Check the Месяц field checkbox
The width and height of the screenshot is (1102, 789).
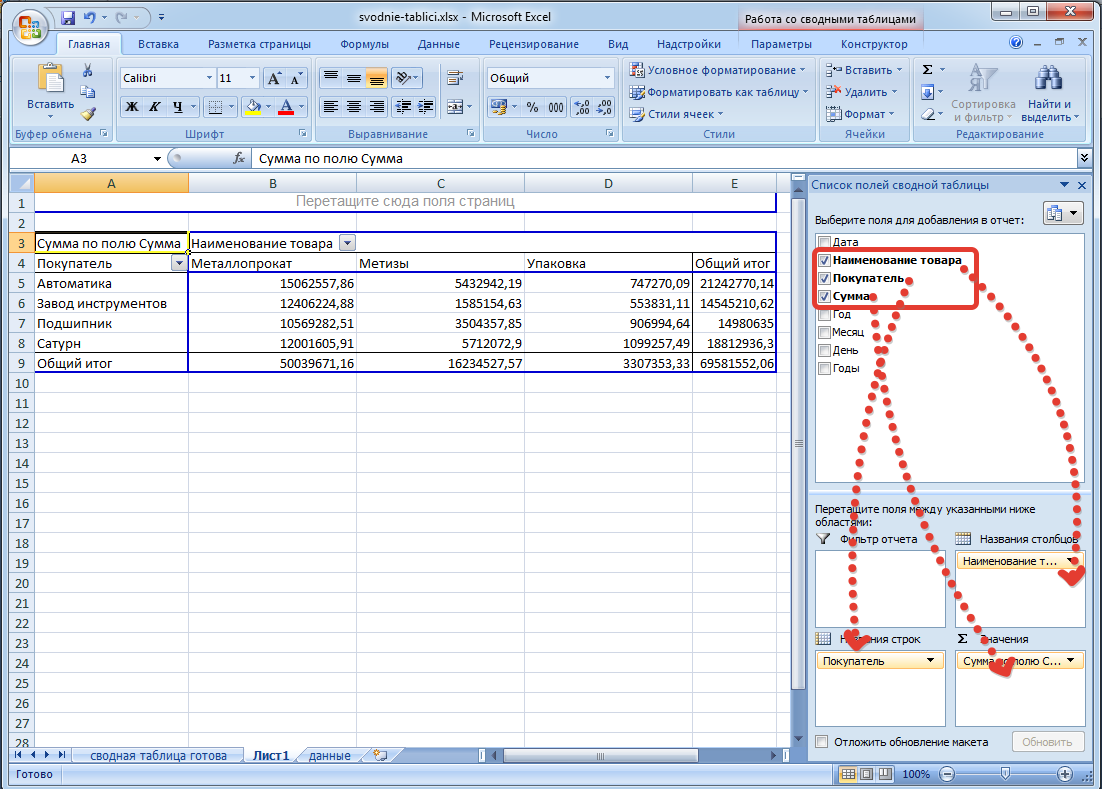point(824,332)
